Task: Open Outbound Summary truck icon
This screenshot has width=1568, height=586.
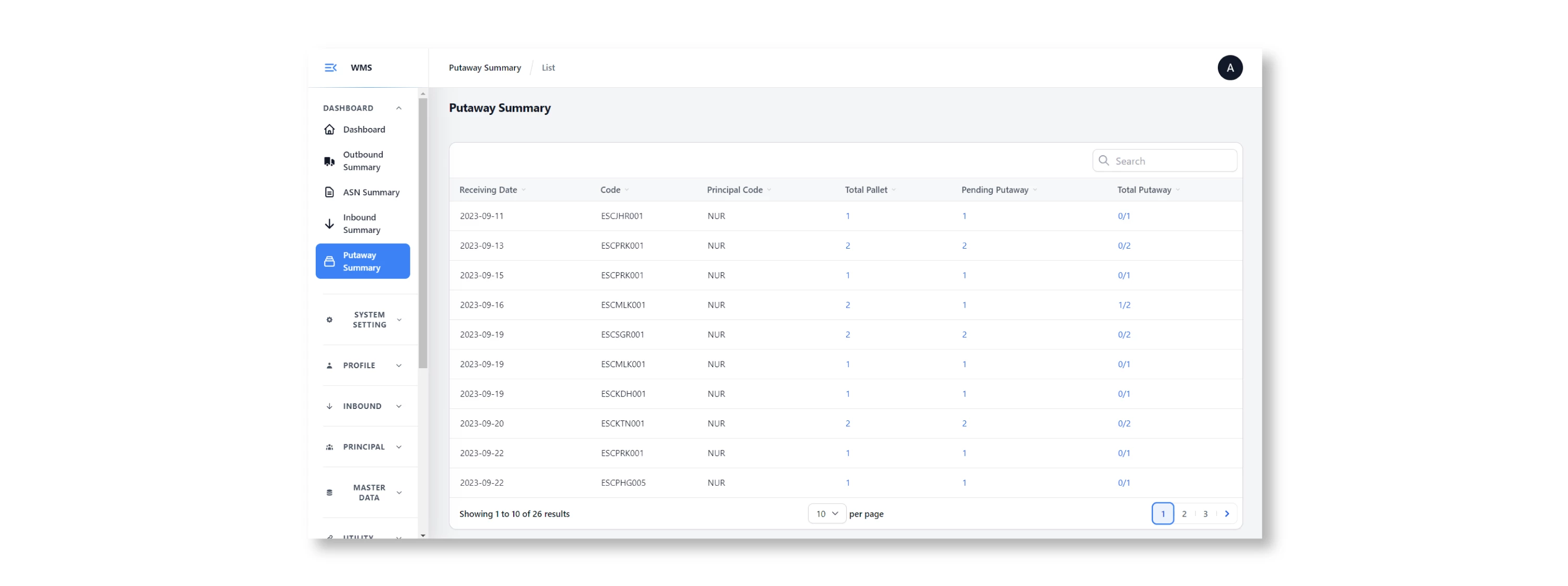Action: point(329,161)
